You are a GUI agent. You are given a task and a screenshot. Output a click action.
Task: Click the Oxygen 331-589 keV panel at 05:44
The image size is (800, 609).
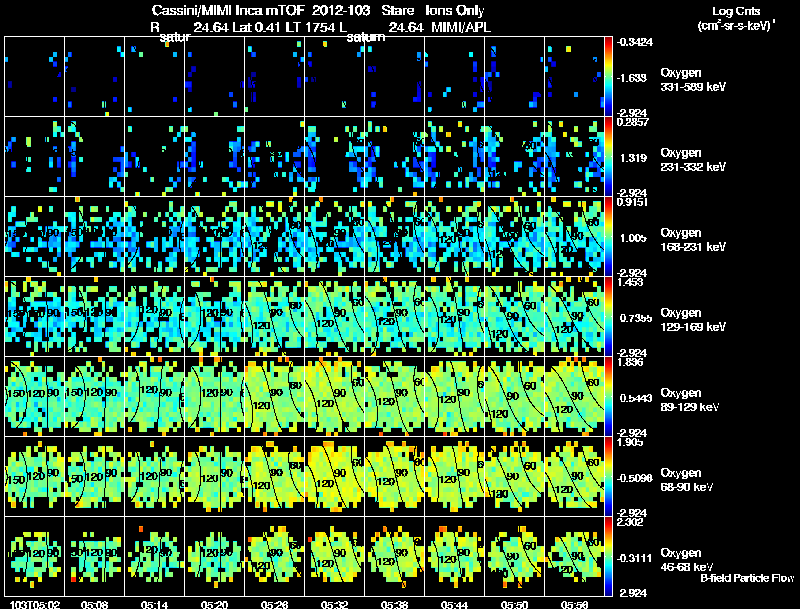(x=455, y=77)
